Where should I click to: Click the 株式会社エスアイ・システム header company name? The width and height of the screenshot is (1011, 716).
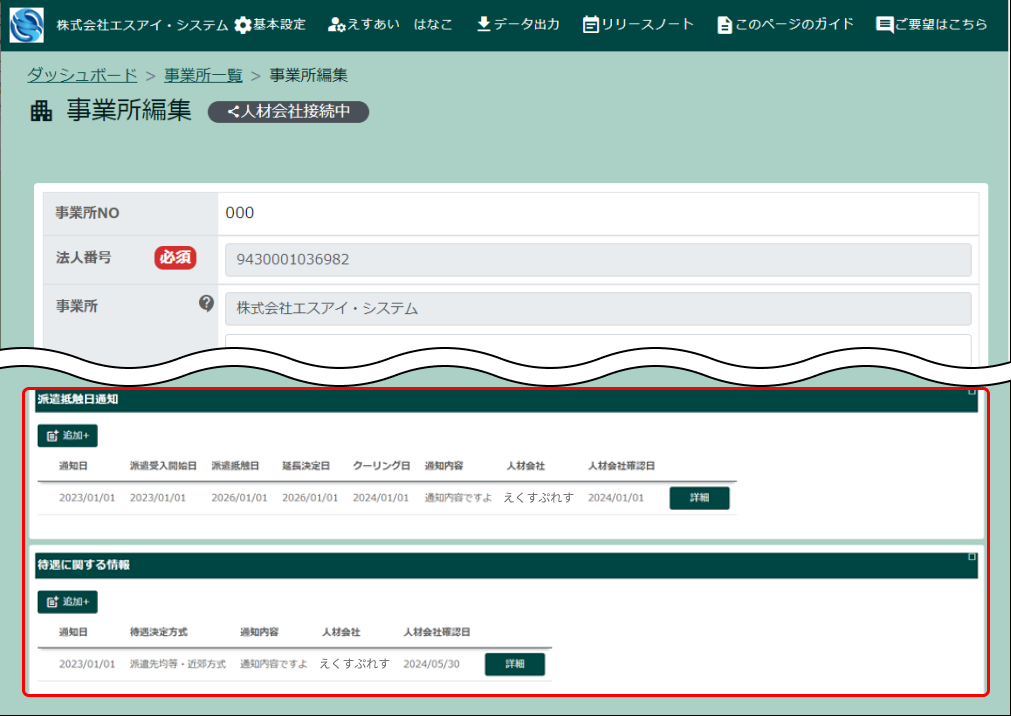(142, 25)
